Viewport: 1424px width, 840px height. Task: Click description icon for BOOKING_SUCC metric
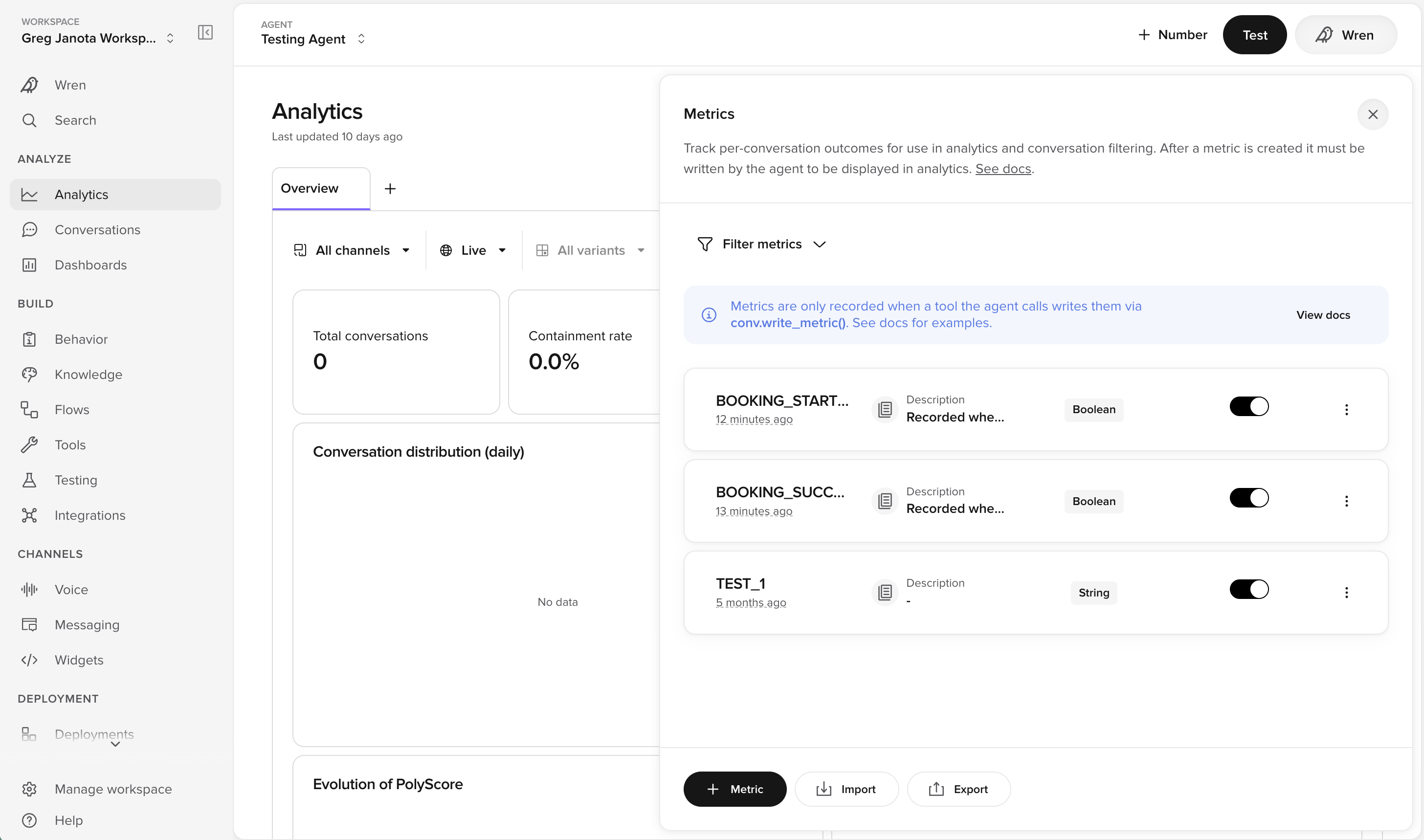[x=885, y=501]
